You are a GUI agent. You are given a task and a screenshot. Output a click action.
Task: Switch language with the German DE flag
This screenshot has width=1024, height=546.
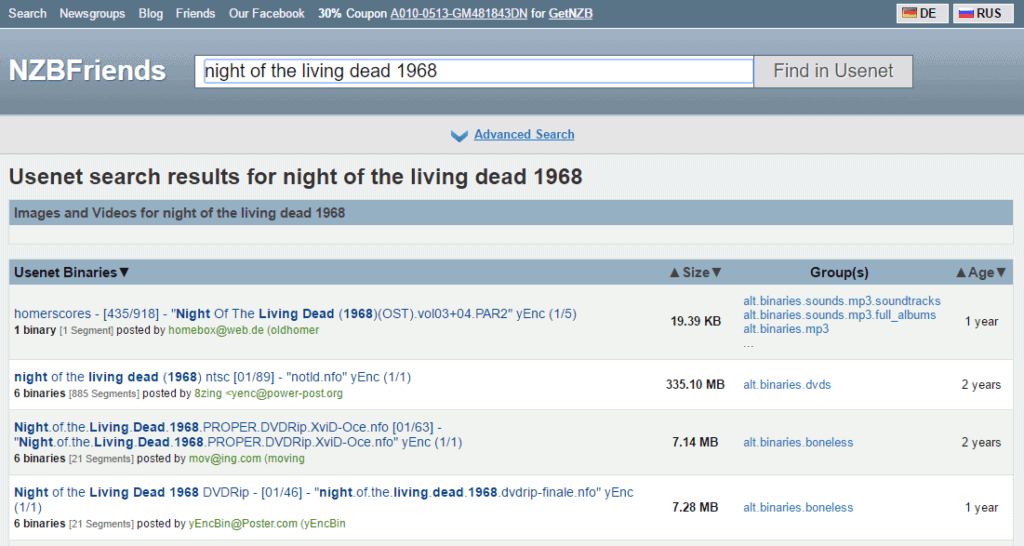point(922,13)
